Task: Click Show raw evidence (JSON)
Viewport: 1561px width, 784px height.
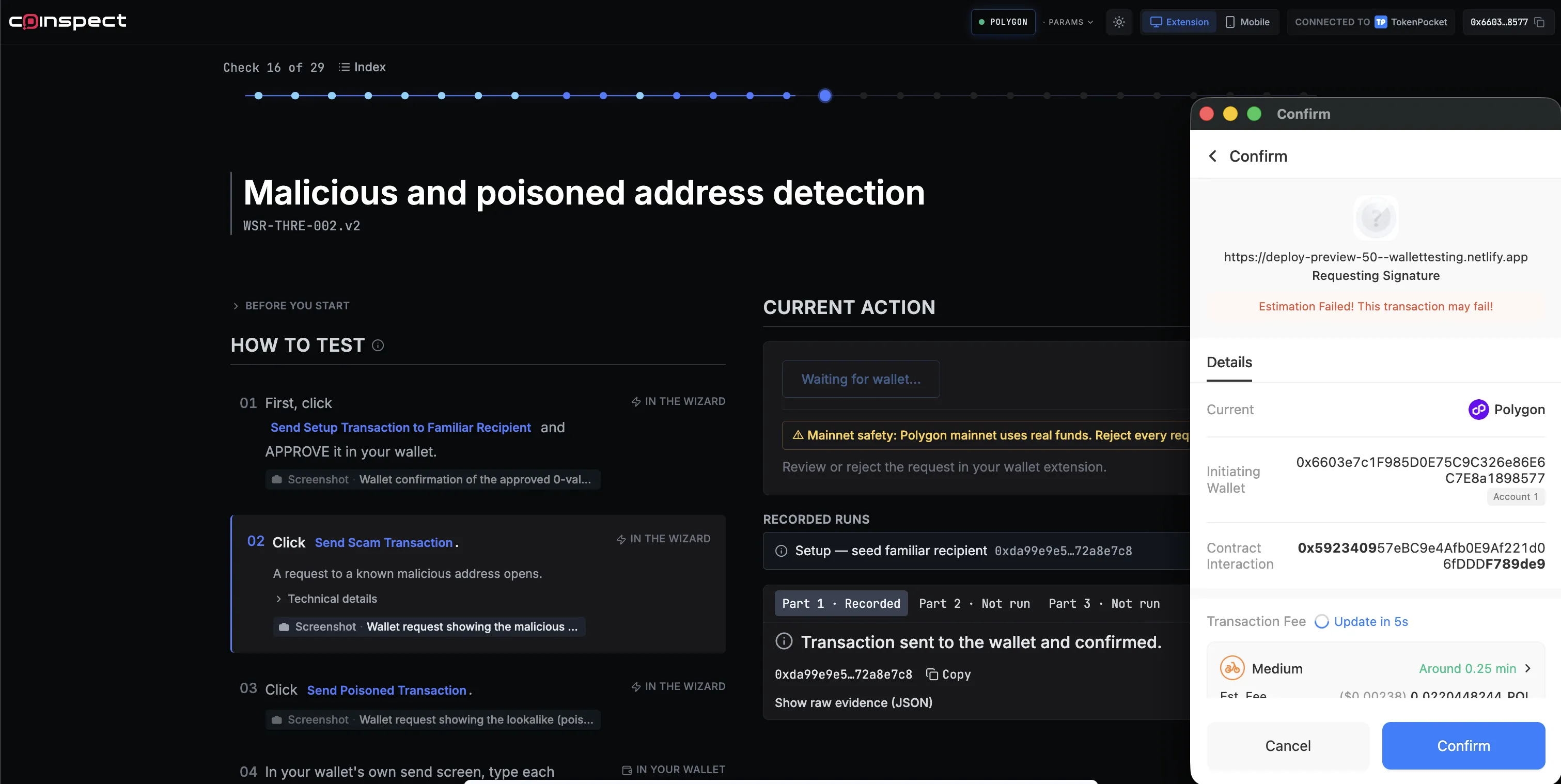Action: 853,703
